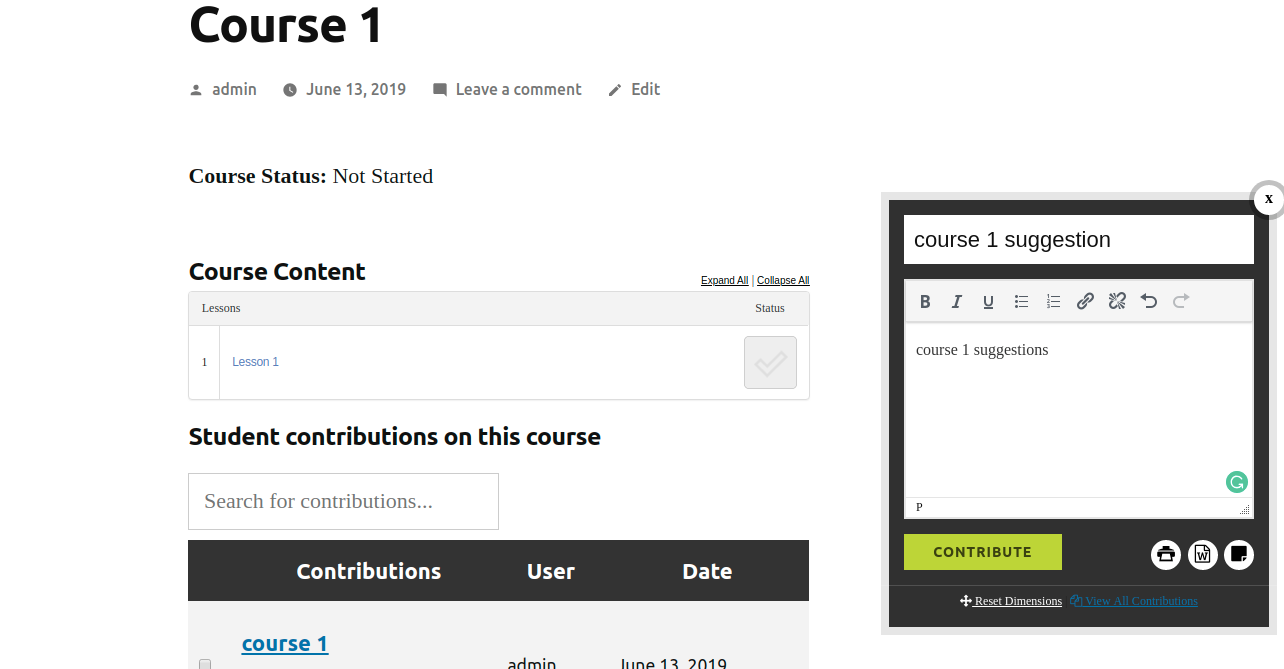Click the sticky note icon
This screenshot has height=669, width=1284.
[1239, 554]
